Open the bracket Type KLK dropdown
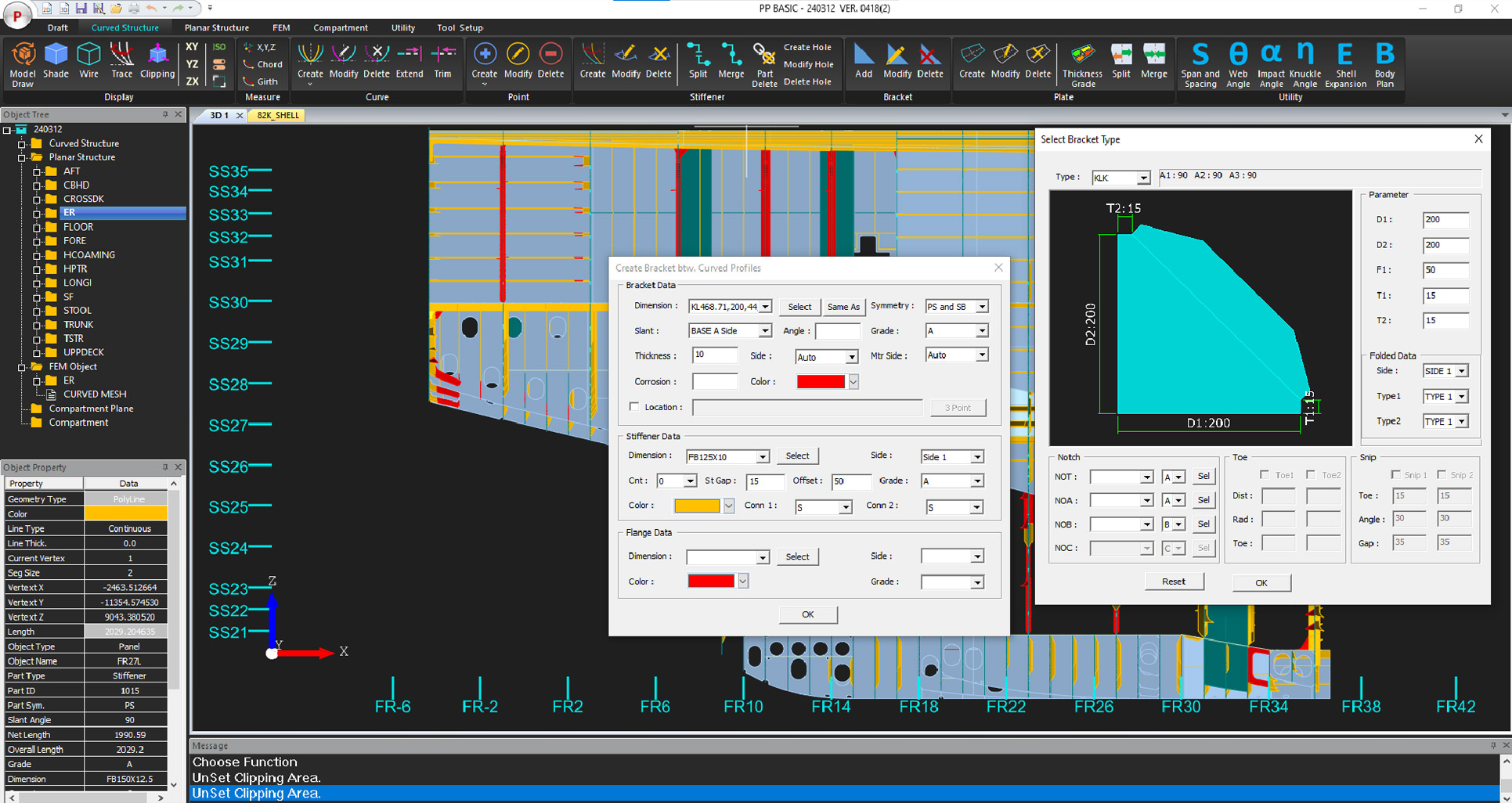Viewport: 1512px width, 803px height. pyautogui.click(x=1142, y=178)
